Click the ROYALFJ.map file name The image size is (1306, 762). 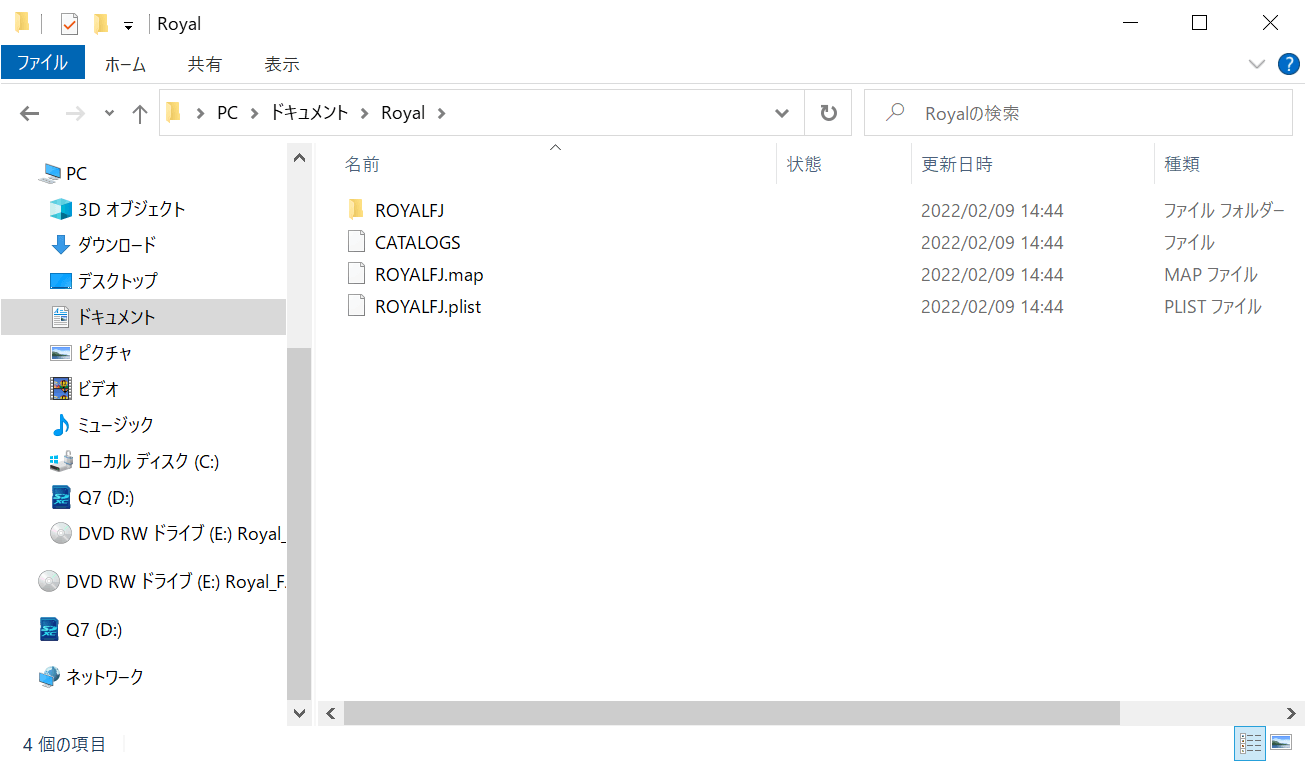[x=429, y=274]
